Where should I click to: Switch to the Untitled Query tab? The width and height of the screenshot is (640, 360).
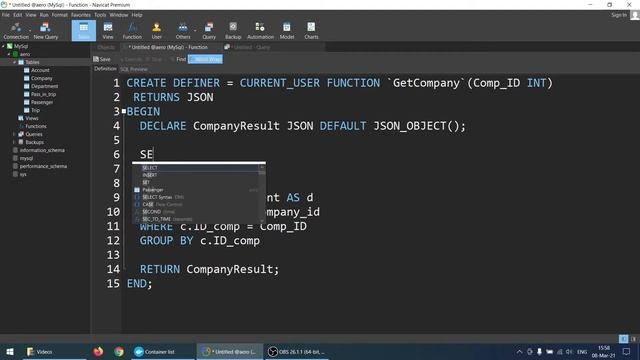(x=252, y=47)
